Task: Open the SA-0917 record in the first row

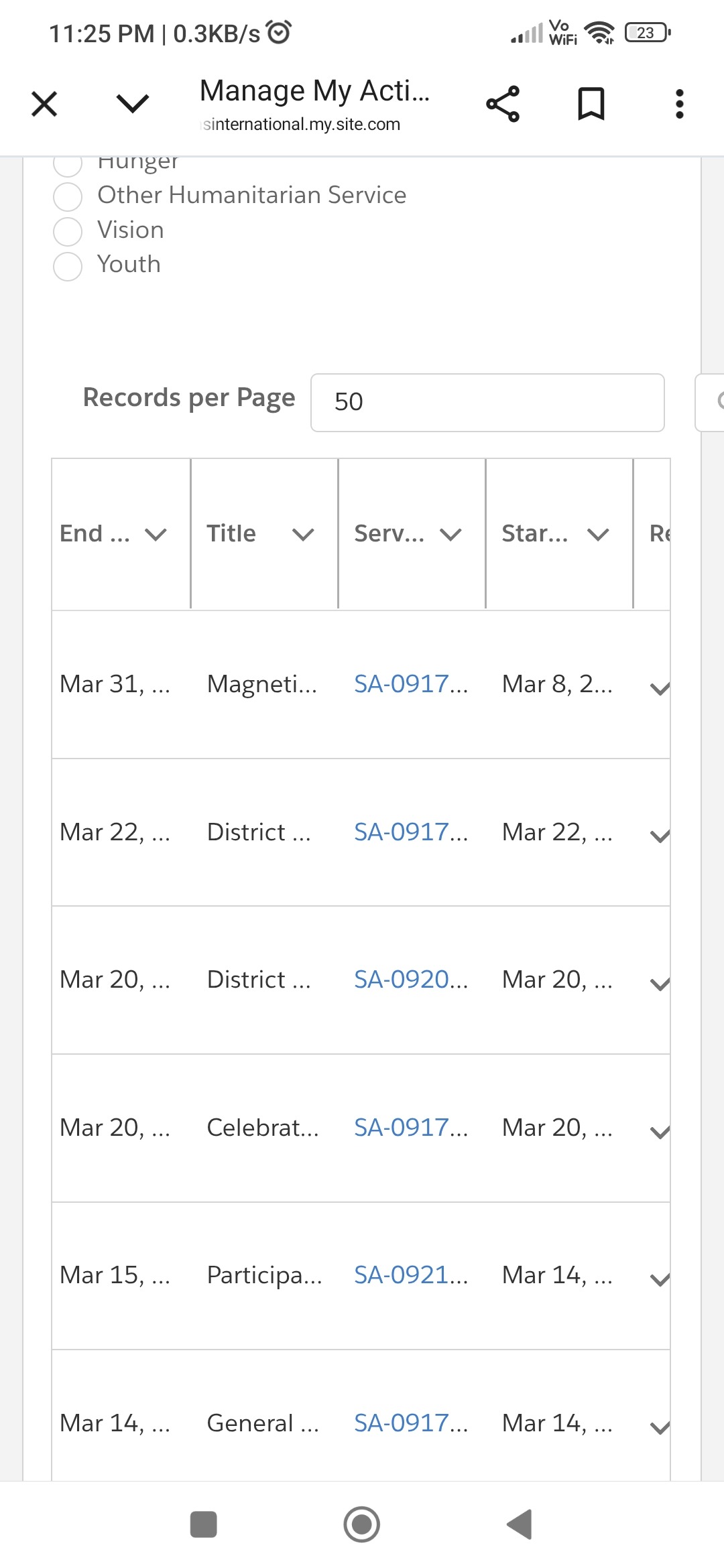Action: point(409,683)
